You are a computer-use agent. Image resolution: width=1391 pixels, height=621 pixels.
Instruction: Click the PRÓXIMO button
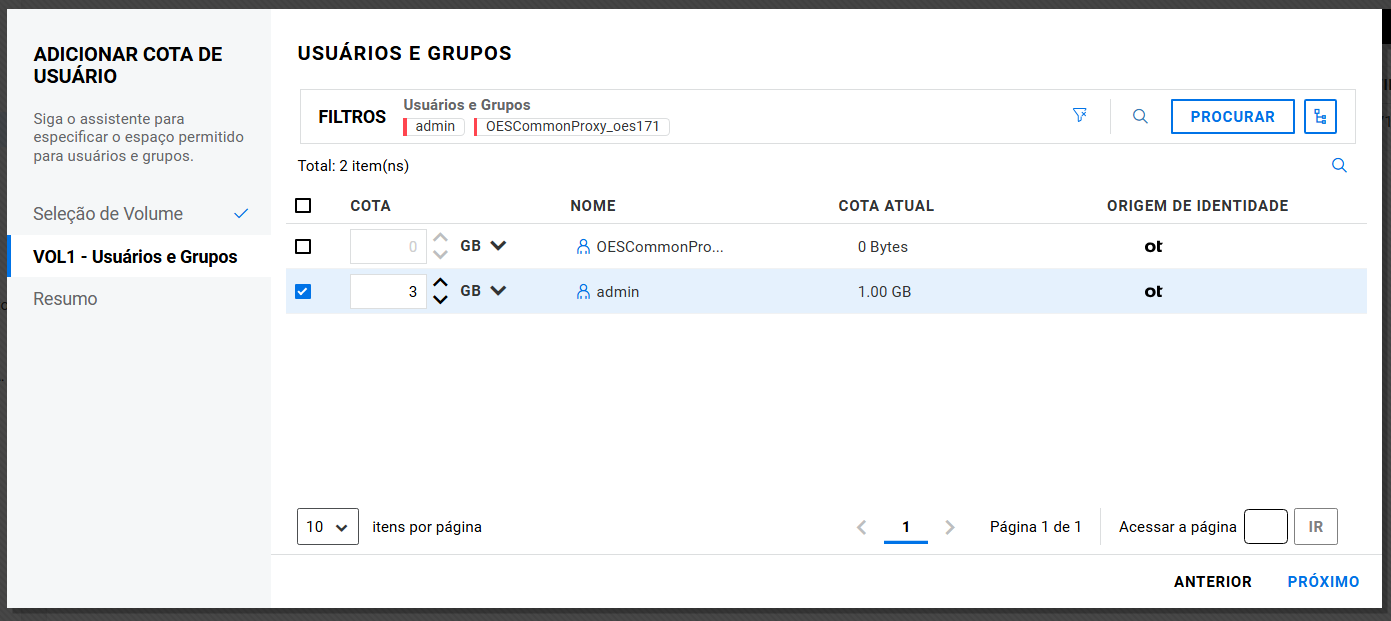pos(1323,582)
